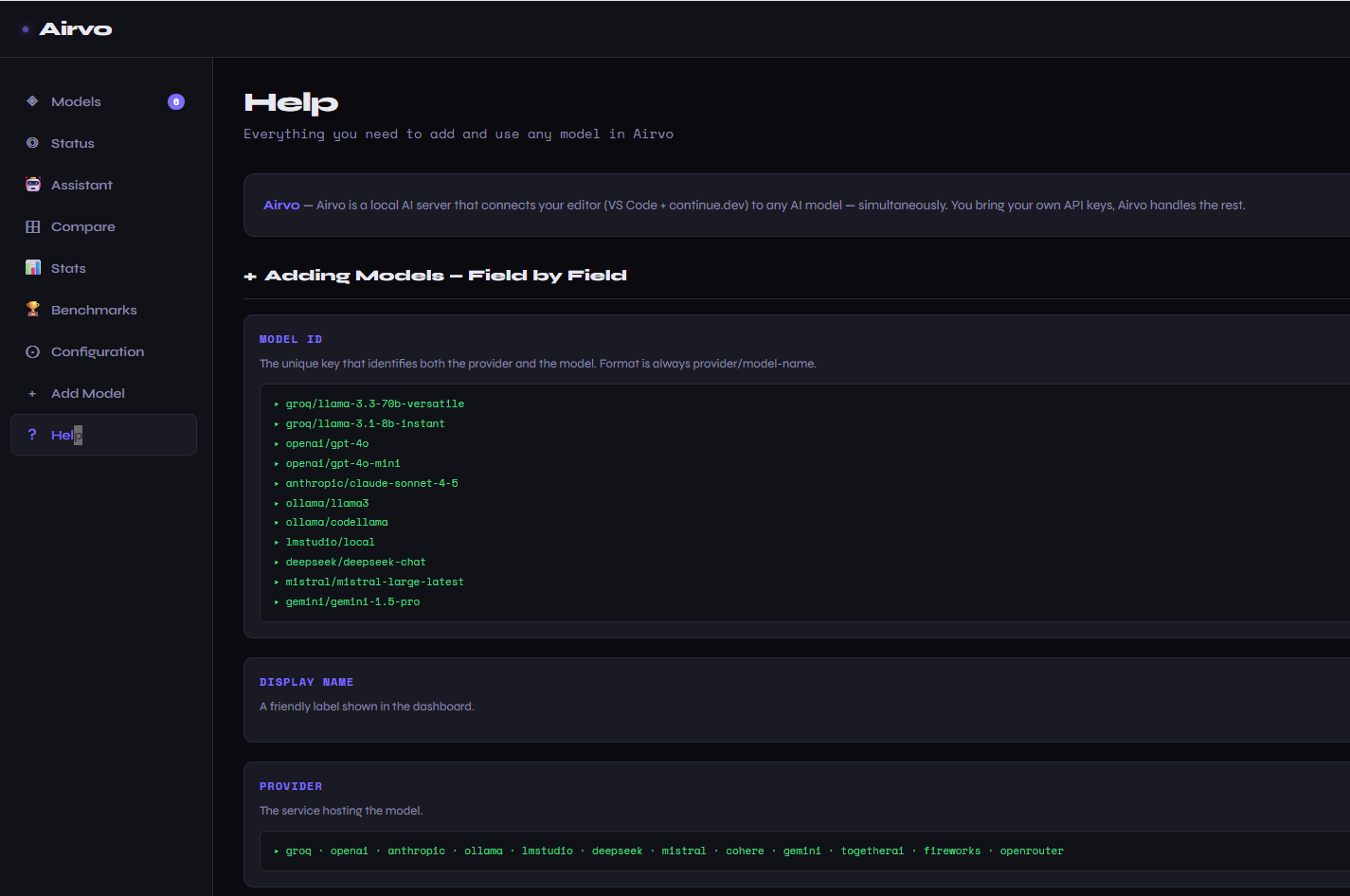Select ollama/codellama example line
The width and height of the screenshot is (1350, 896).
336,522
